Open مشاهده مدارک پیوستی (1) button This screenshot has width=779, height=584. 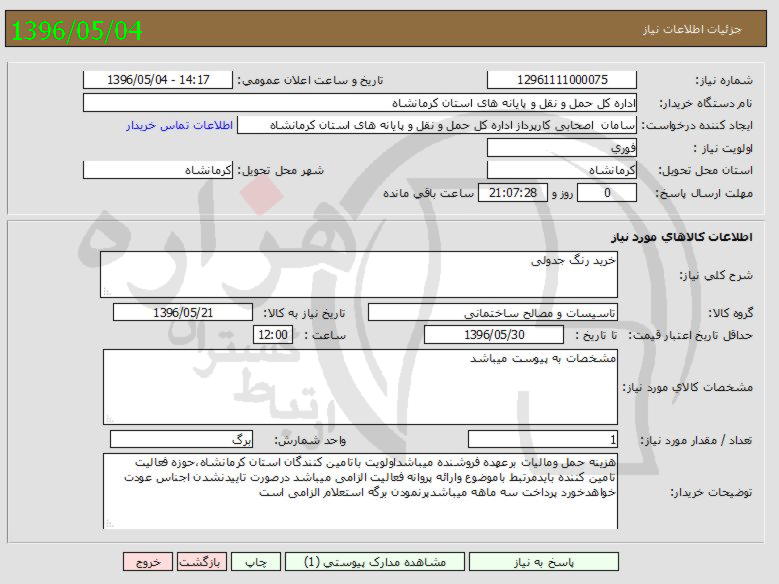point(375,562)
